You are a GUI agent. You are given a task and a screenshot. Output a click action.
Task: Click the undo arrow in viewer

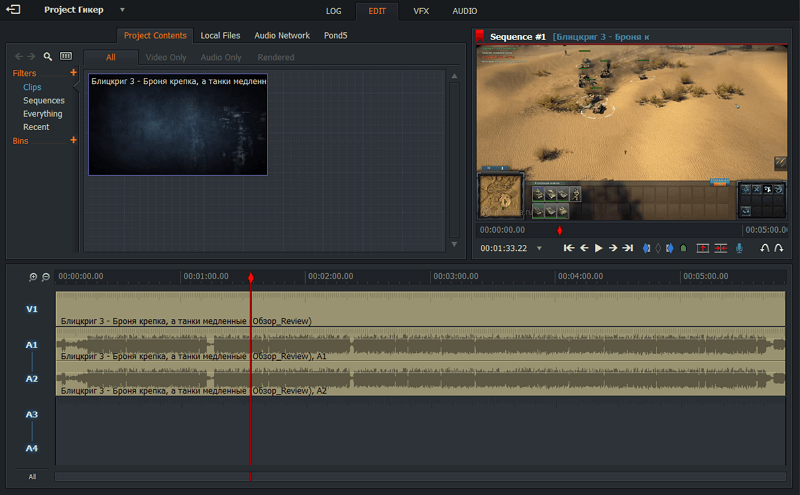[765, 248]
